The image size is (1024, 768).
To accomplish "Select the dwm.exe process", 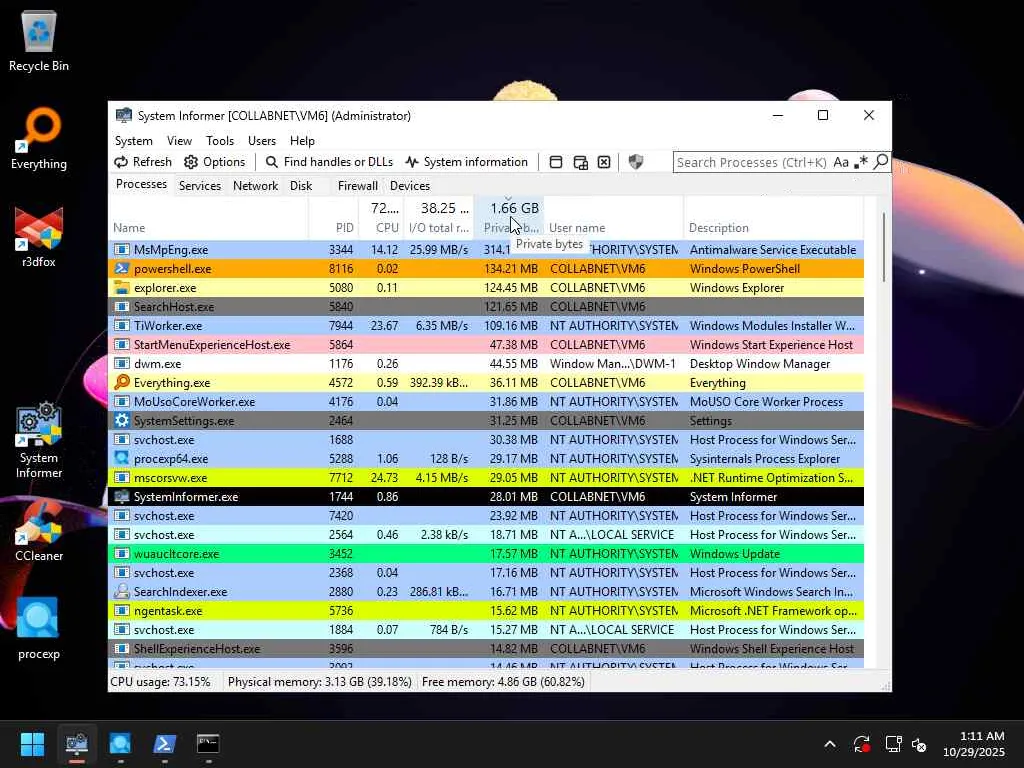I will (x=486, y=363).
